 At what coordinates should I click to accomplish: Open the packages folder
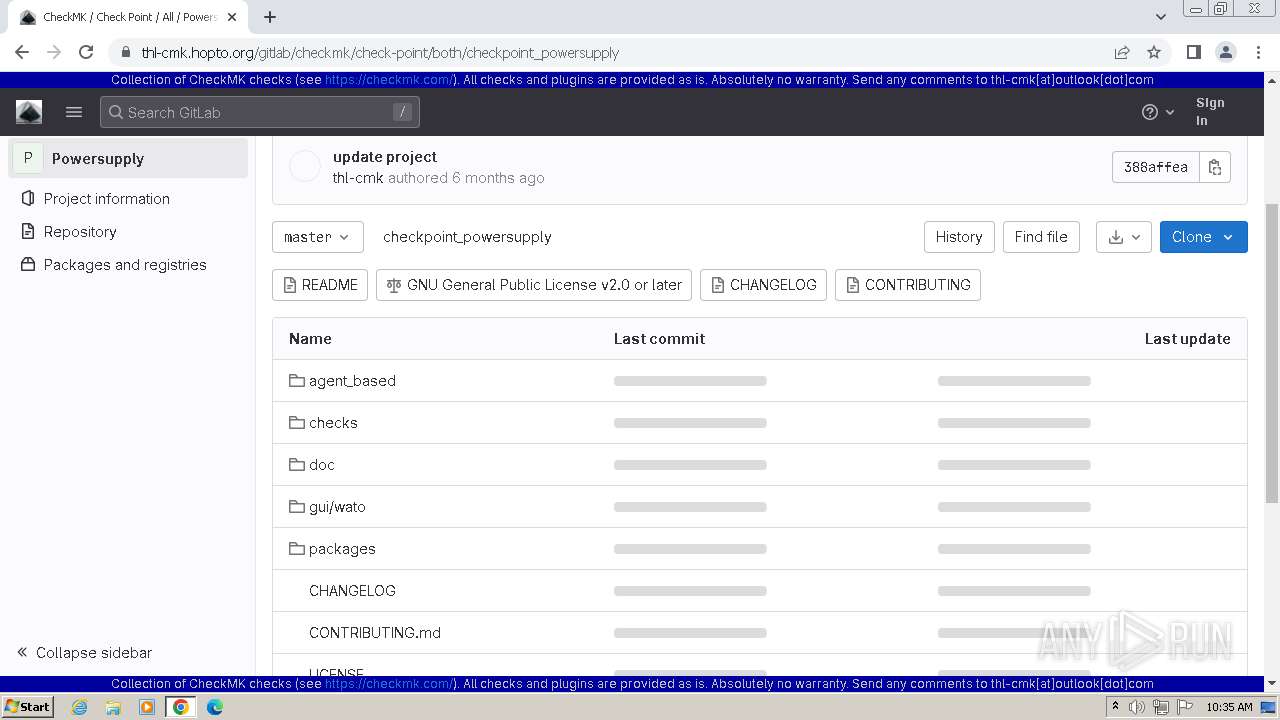(x=342, y=549)
